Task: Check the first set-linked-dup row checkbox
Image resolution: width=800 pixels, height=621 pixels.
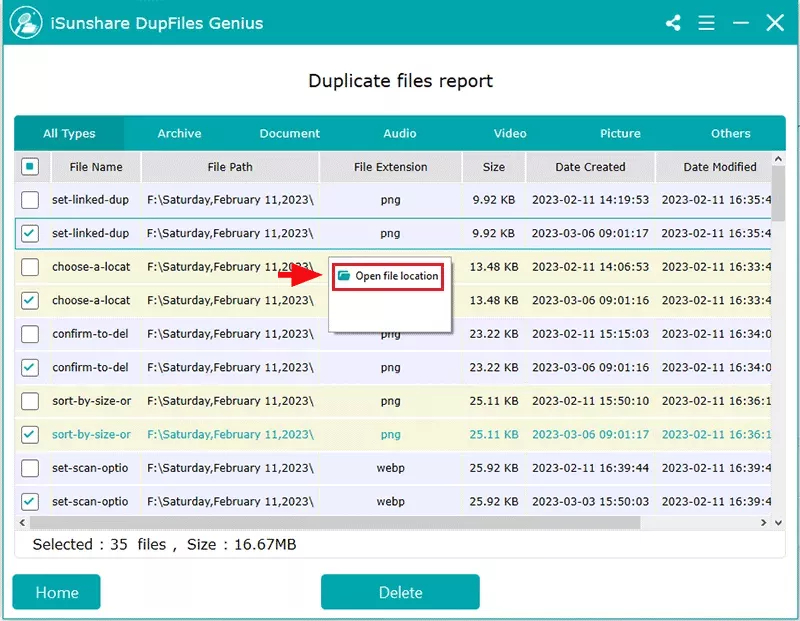Action: [30, 200]
